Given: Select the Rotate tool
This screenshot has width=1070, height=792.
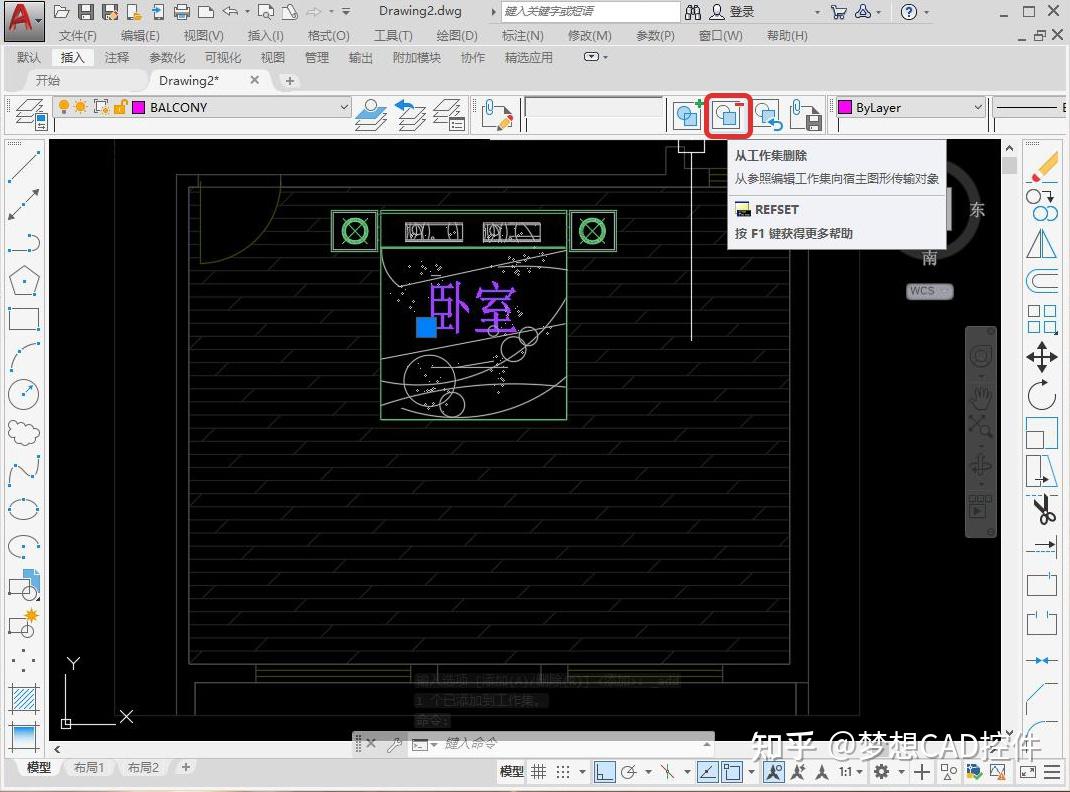Looking at the screenshot, I should (1041, 395).
